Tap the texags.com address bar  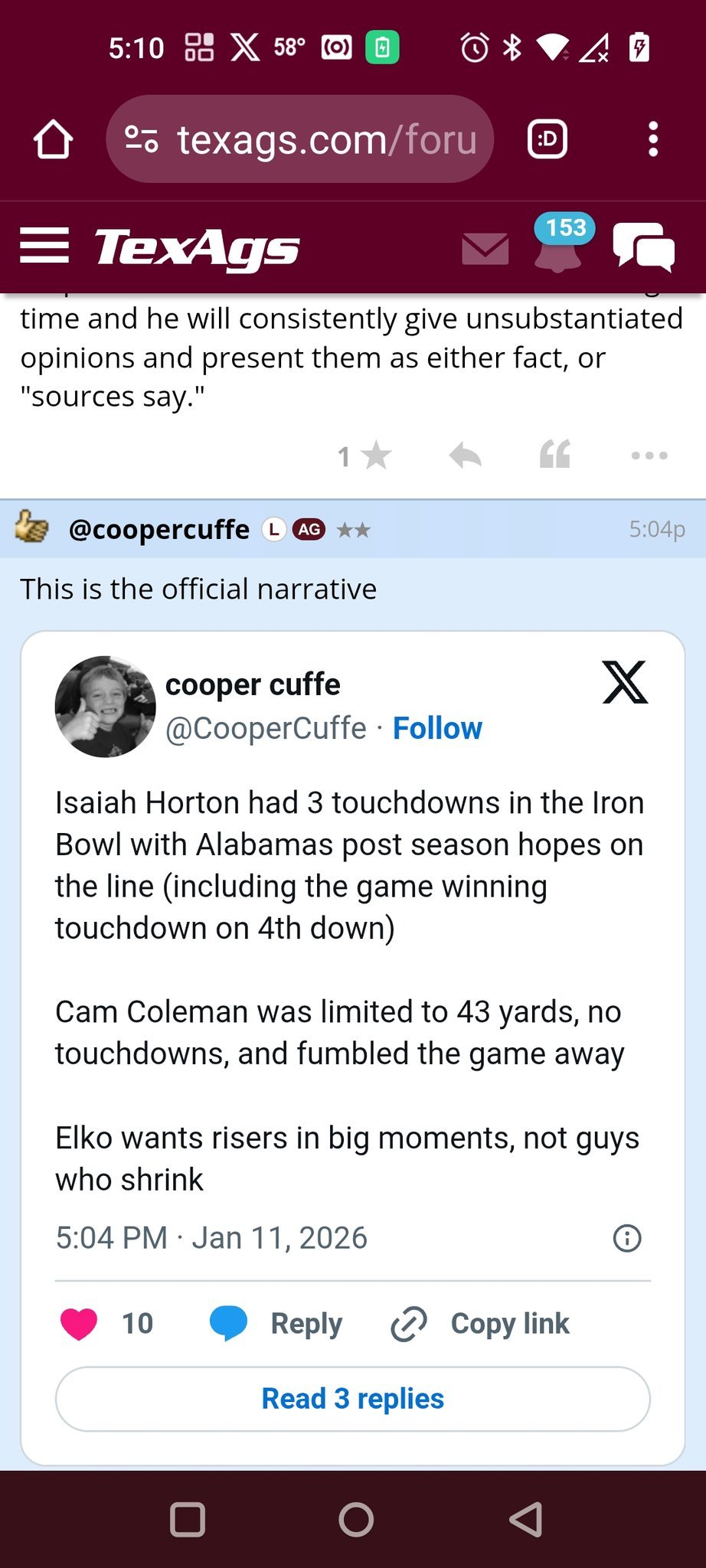coord(300,139)
